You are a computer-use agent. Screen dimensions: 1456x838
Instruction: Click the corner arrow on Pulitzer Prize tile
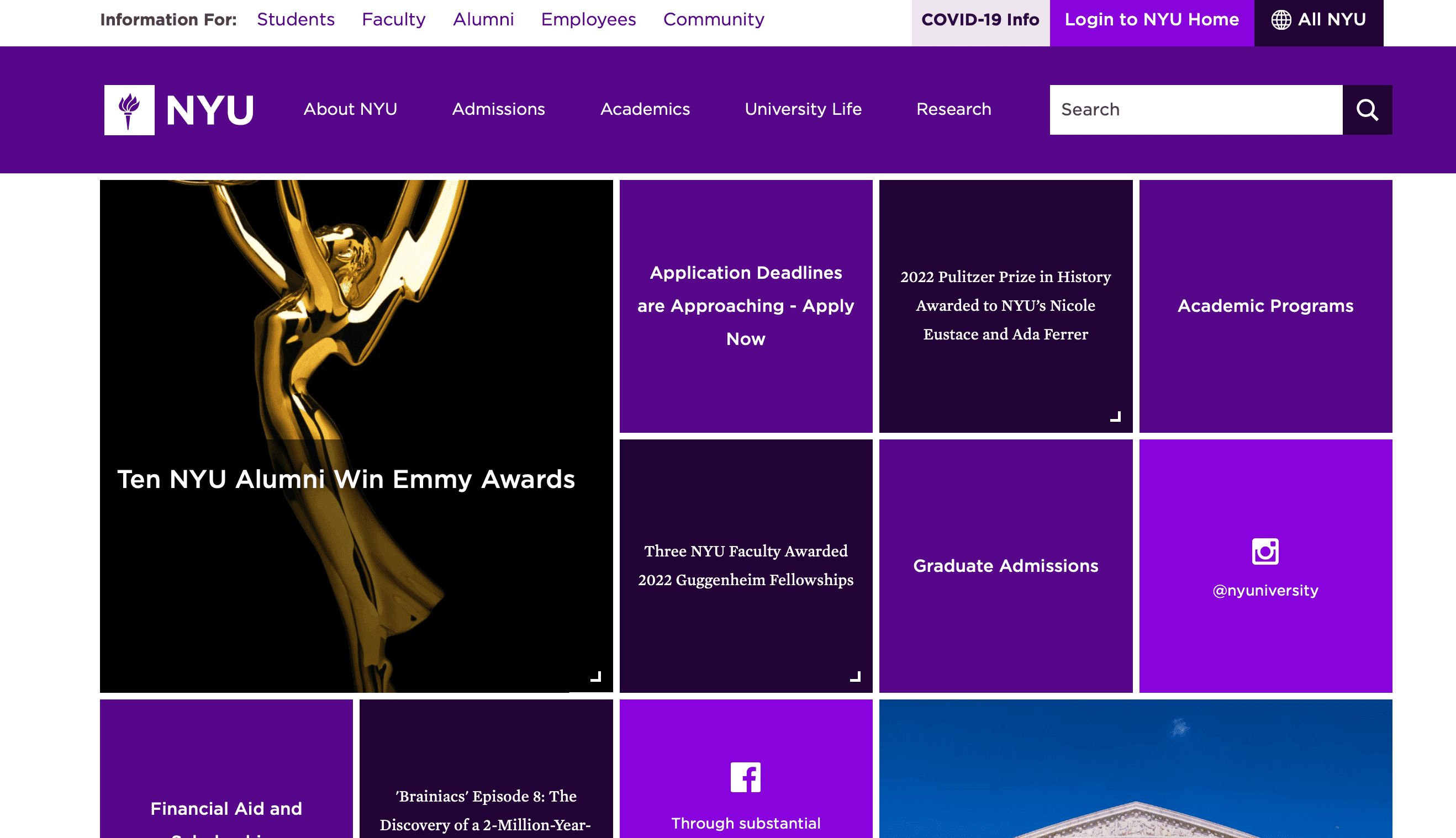point(1115,416)
